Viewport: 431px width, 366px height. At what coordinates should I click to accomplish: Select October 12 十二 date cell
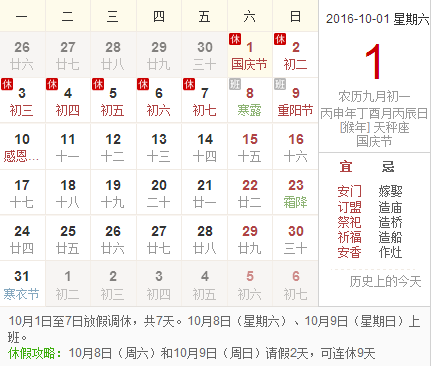coord(113,147)
